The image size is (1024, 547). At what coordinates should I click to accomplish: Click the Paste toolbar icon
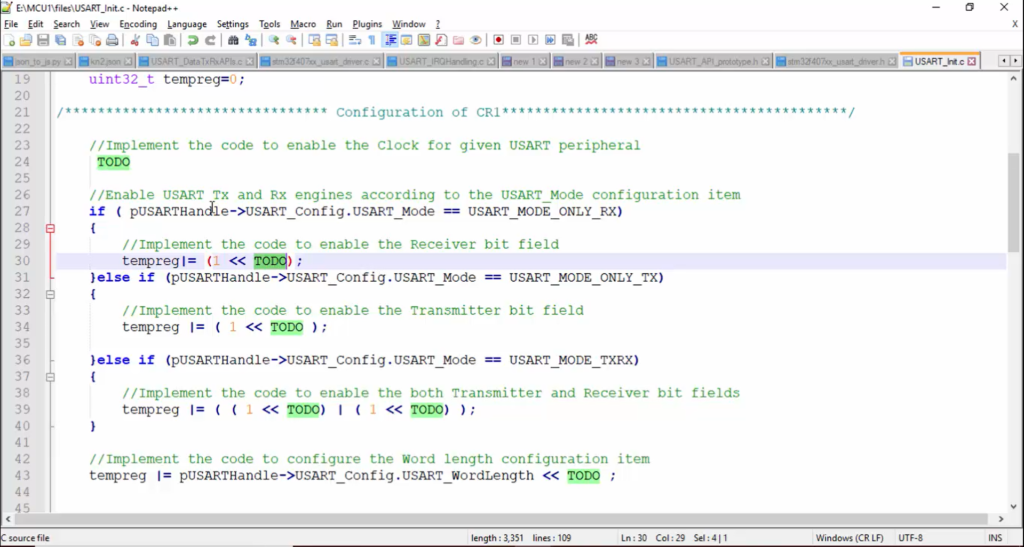pyautogui.click(x=170, y=40)
